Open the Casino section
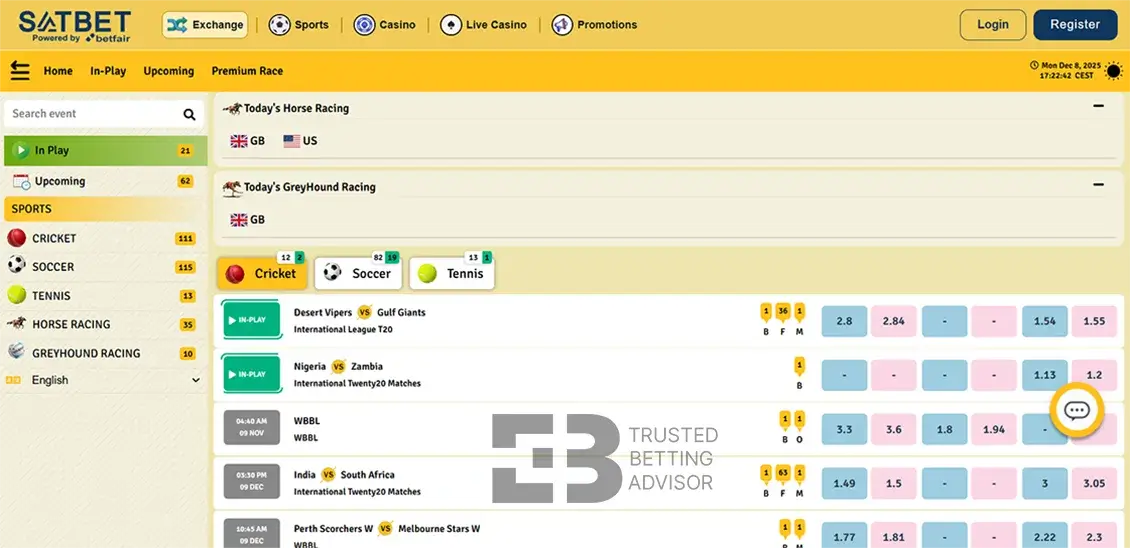Image resolution: width=1130 pixels, height=548 pixels. [384, 25]
